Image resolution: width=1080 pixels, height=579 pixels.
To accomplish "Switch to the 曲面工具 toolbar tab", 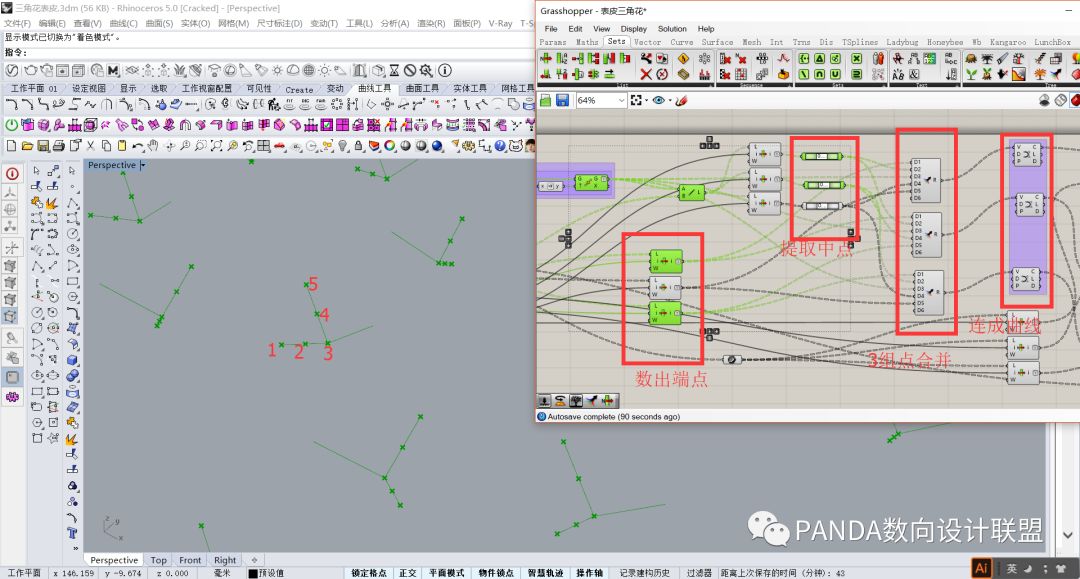I will [422, 89].
